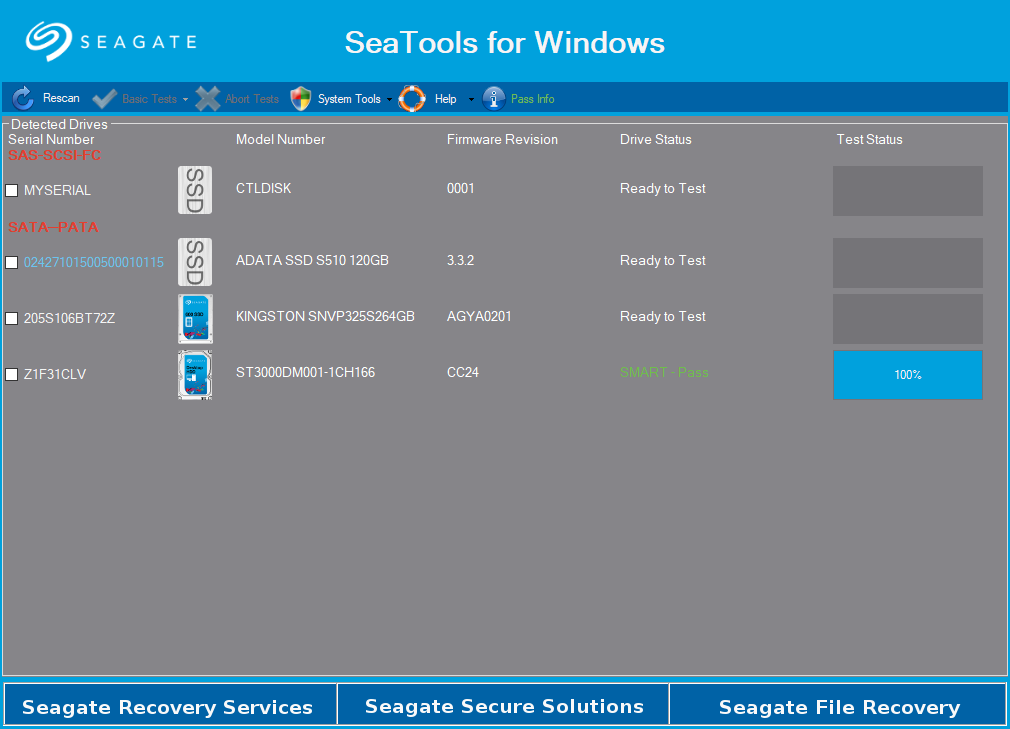Click the MYSERIAL serial number text
The height and width of the screenshot is (729, 1010).
click(x=57, y=190)
